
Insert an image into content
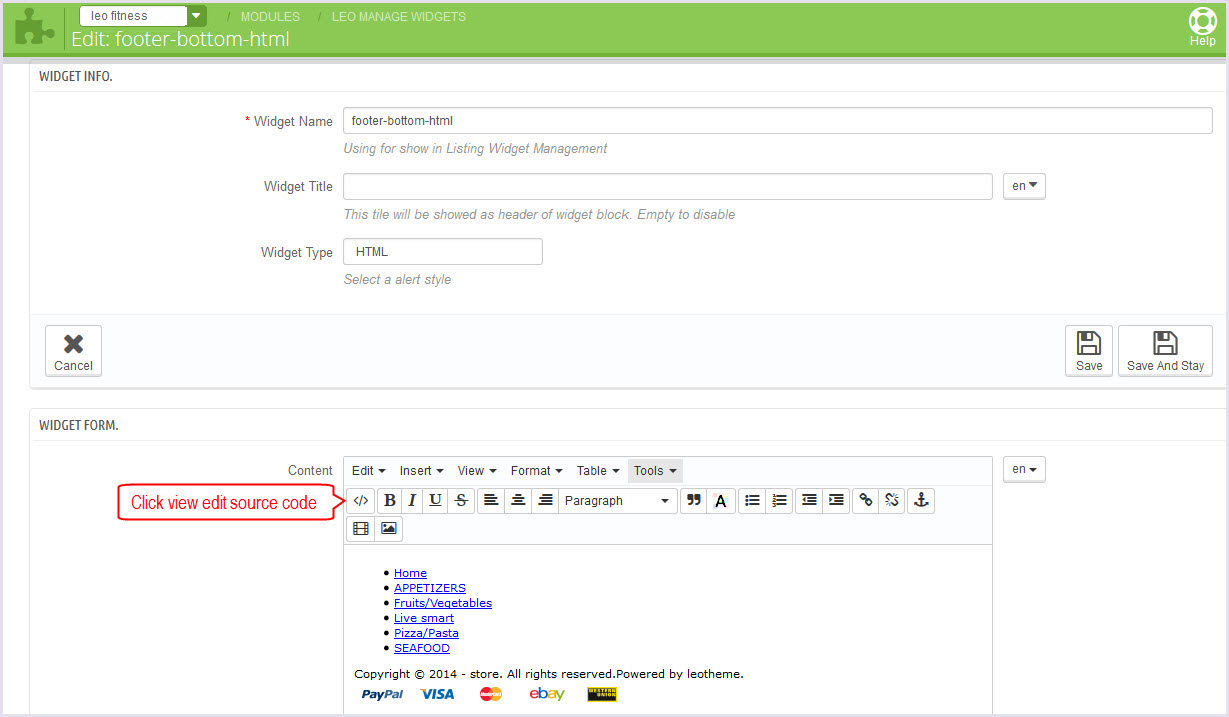pos(389,529)
